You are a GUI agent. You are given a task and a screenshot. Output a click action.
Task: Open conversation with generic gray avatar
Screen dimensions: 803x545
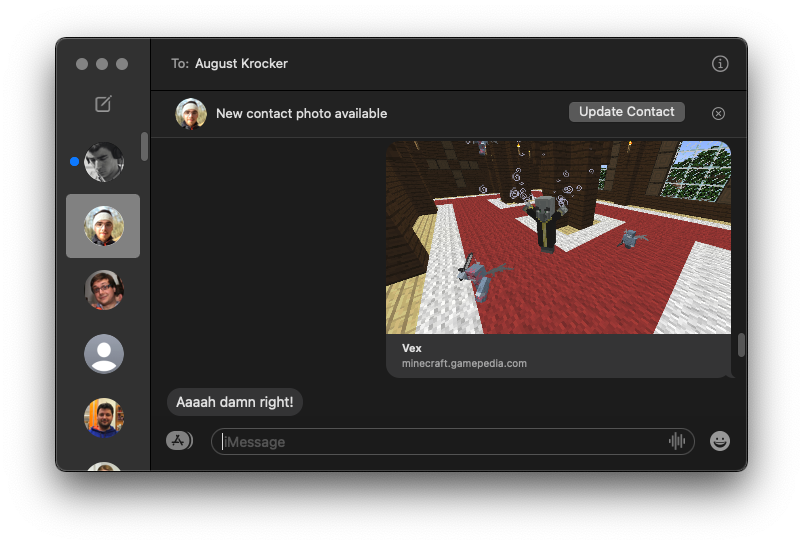coord(103,354)
